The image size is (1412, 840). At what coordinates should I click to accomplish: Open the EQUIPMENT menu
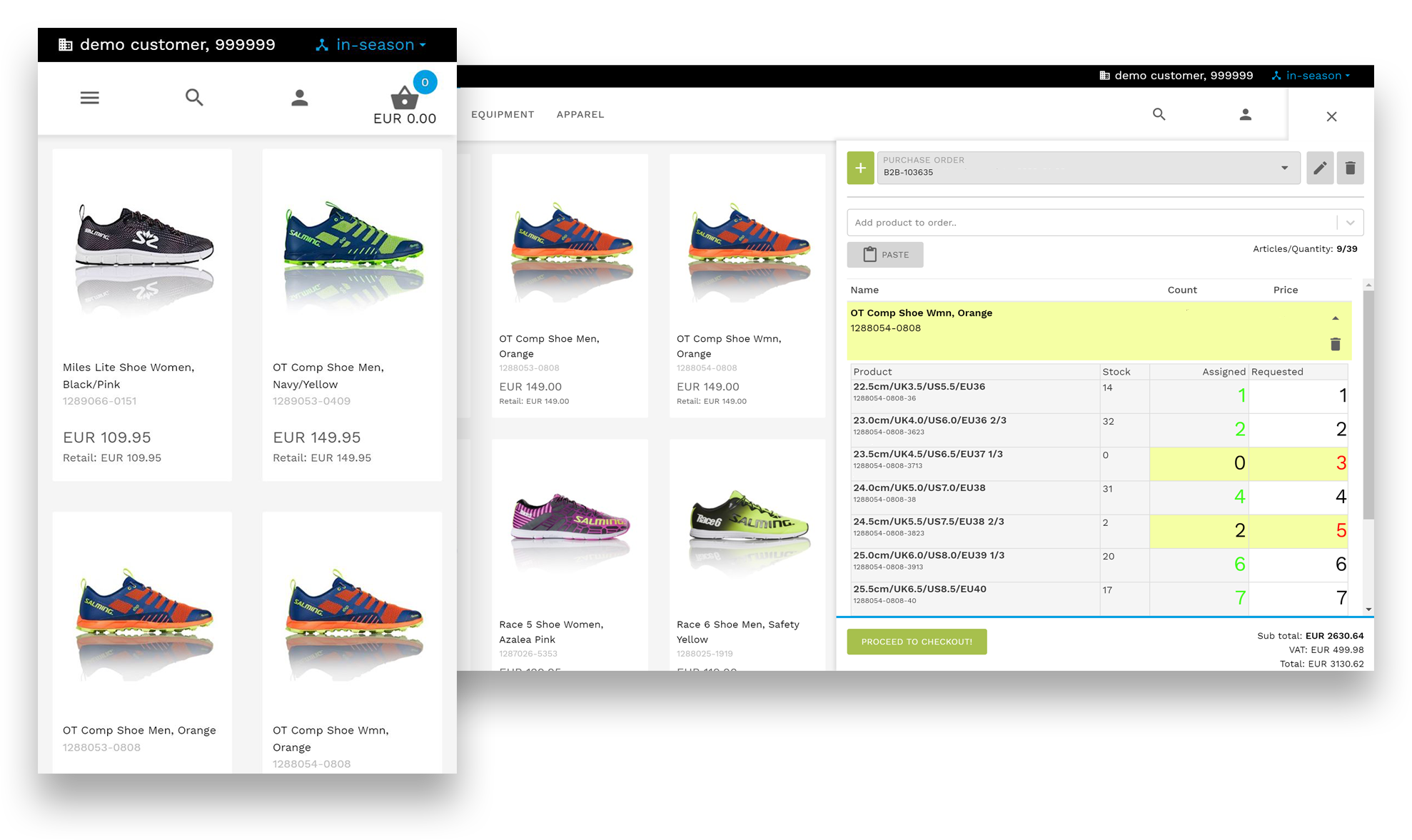click(503, 114)
